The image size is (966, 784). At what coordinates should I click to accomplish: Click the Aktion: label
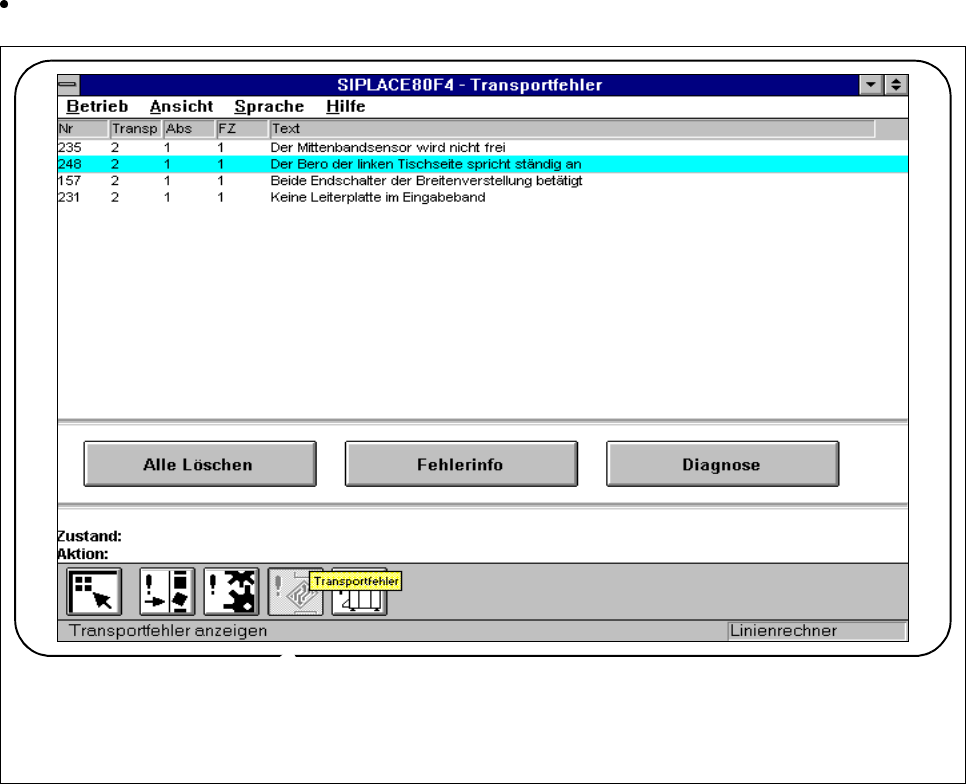(x=83, y=554)
